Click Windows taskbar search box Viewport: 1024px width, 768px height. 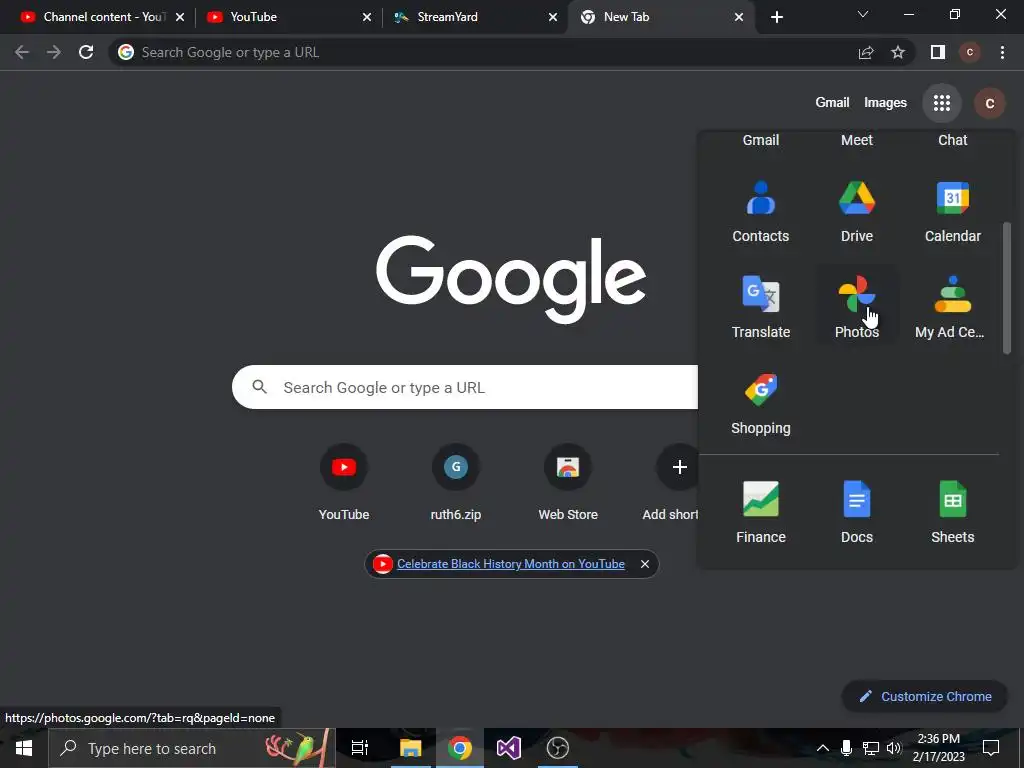[x=192, y=748]
